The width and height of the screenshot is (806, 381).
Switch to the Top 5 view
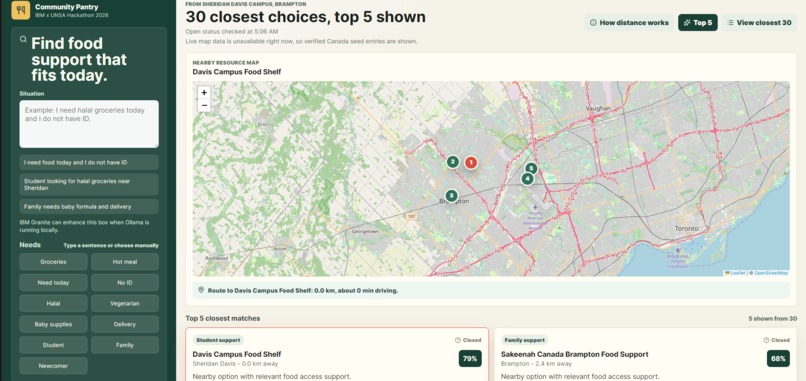698,23
